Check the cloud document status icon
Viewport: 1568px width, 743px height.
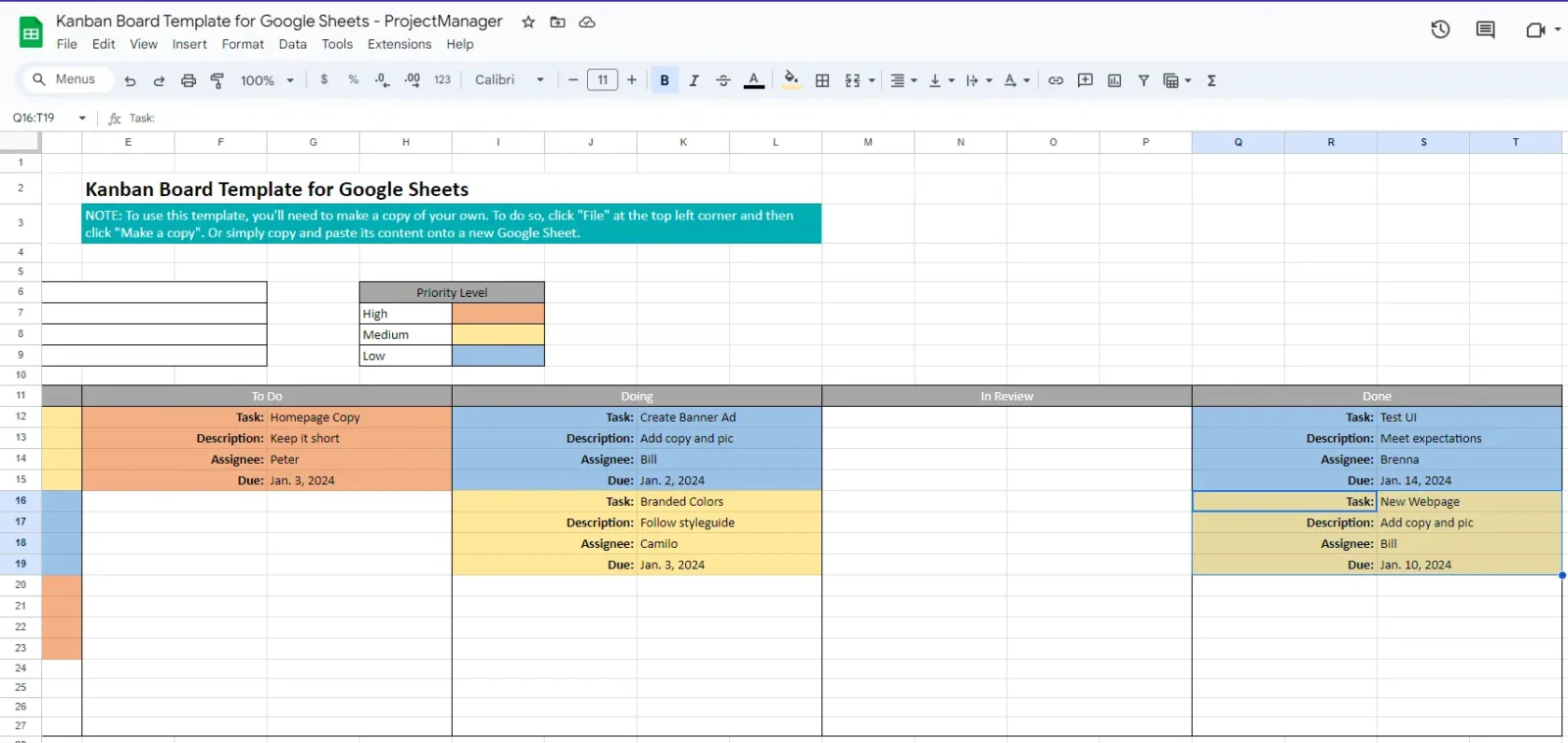[x=587, y=22]
